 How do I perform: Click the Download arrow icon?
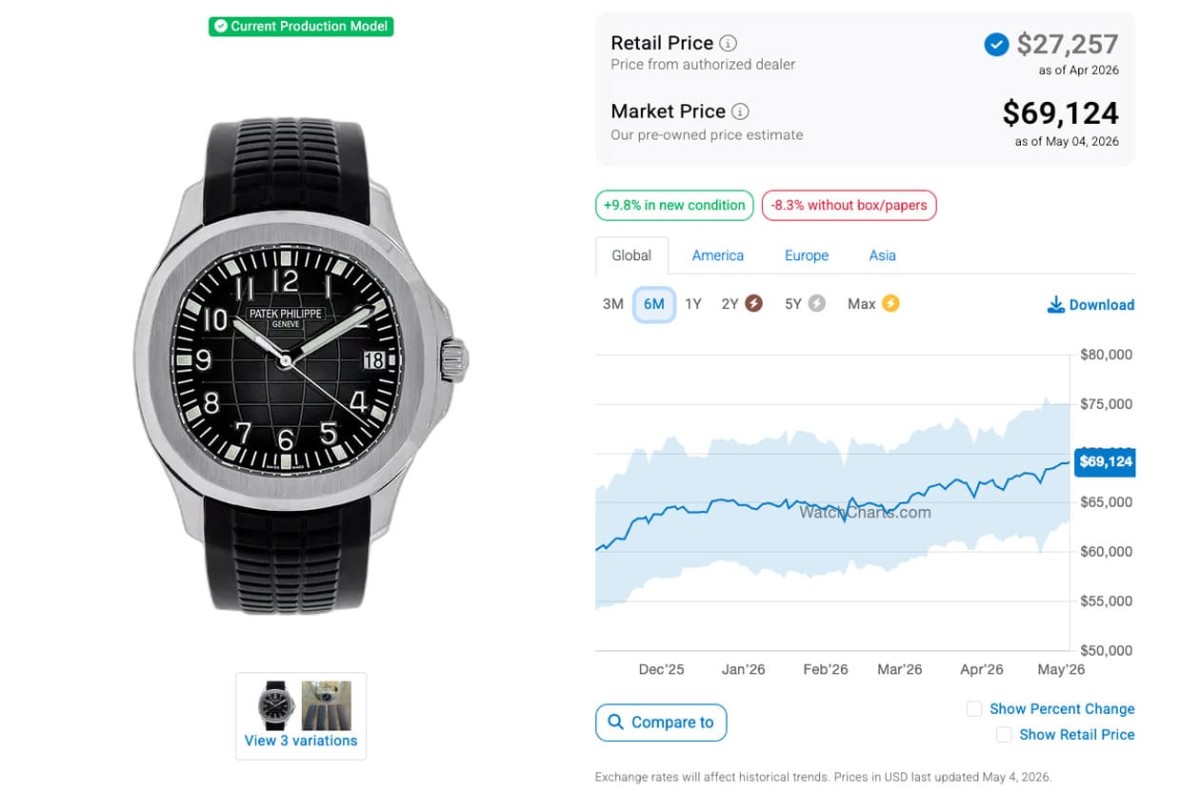[1055, 305]
